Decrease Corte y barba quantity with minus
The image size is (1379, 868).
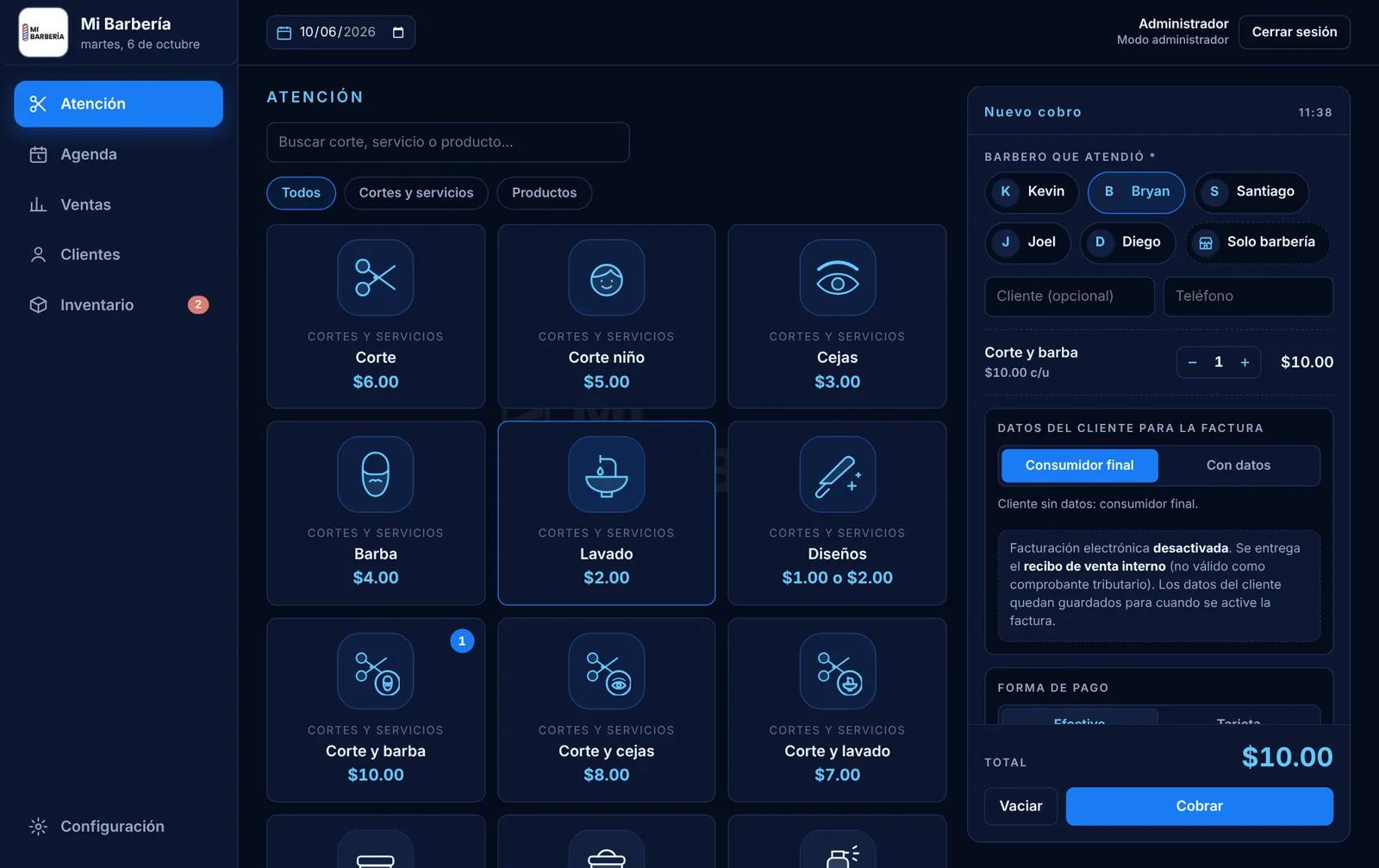tap(1192, 363)
